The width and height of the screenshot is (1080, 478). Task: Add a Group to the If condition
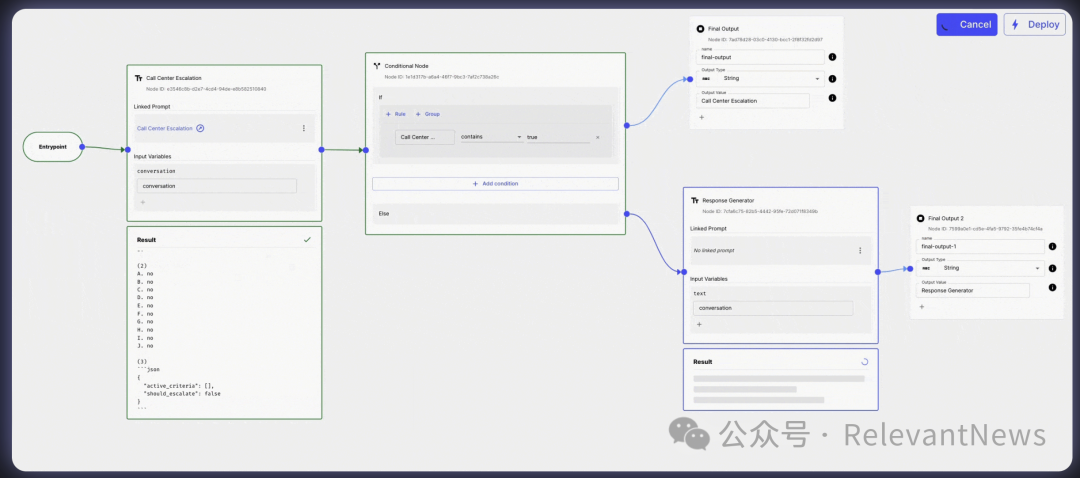(428, 114)
